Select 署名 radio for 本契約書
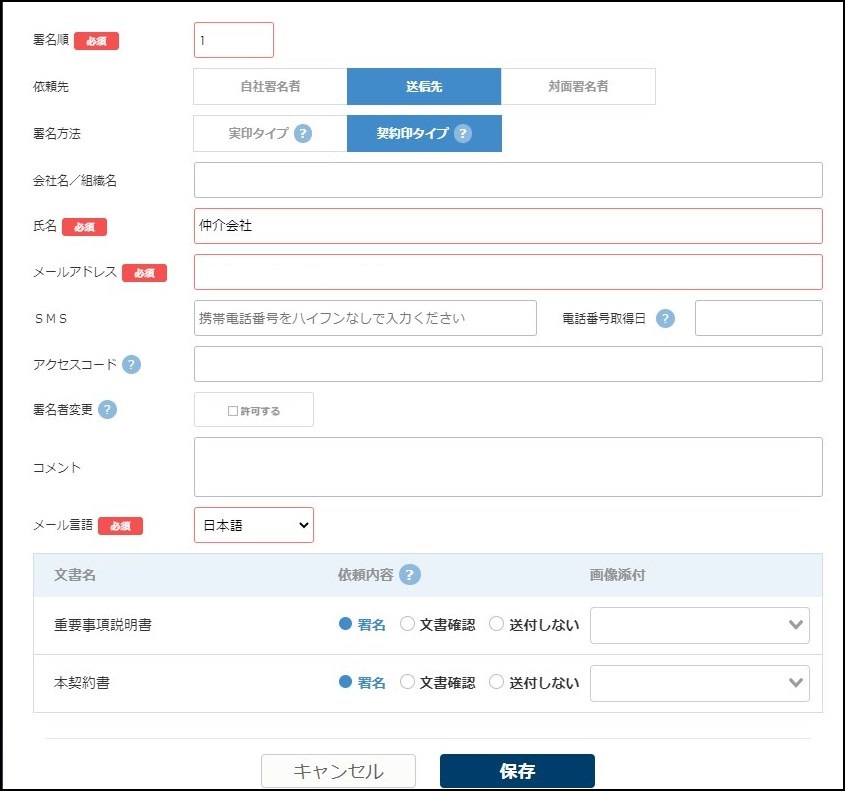This screenshot has height=791, width=845. 346,683
